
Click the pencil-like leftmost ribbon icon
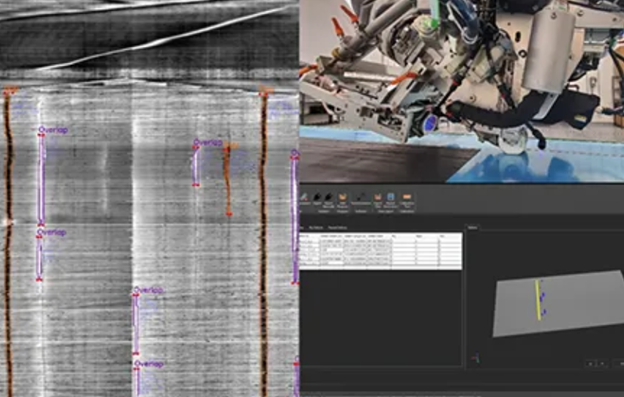point(304,197)
